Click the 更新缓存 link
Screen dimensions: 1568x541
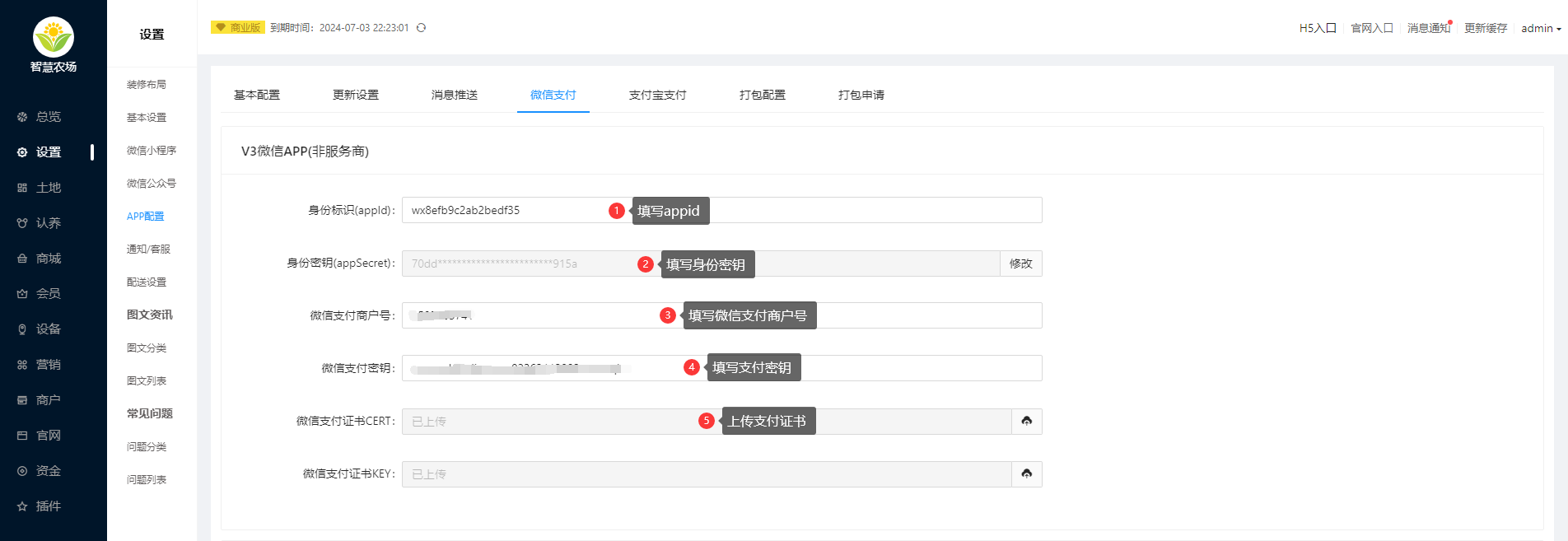point(1486,28)
